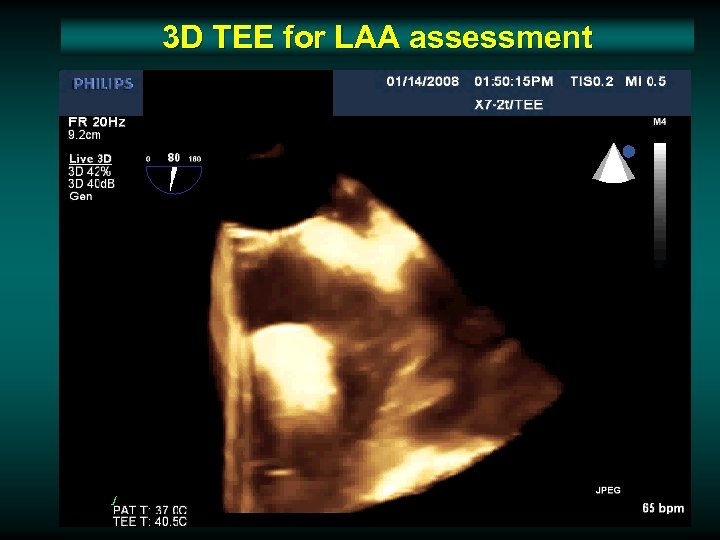Click the PAT T: 37.0C temperature readout
Image resolution: width=720 pixels, height=540 pixels.
pyautogui.click(x=150, y=510)
